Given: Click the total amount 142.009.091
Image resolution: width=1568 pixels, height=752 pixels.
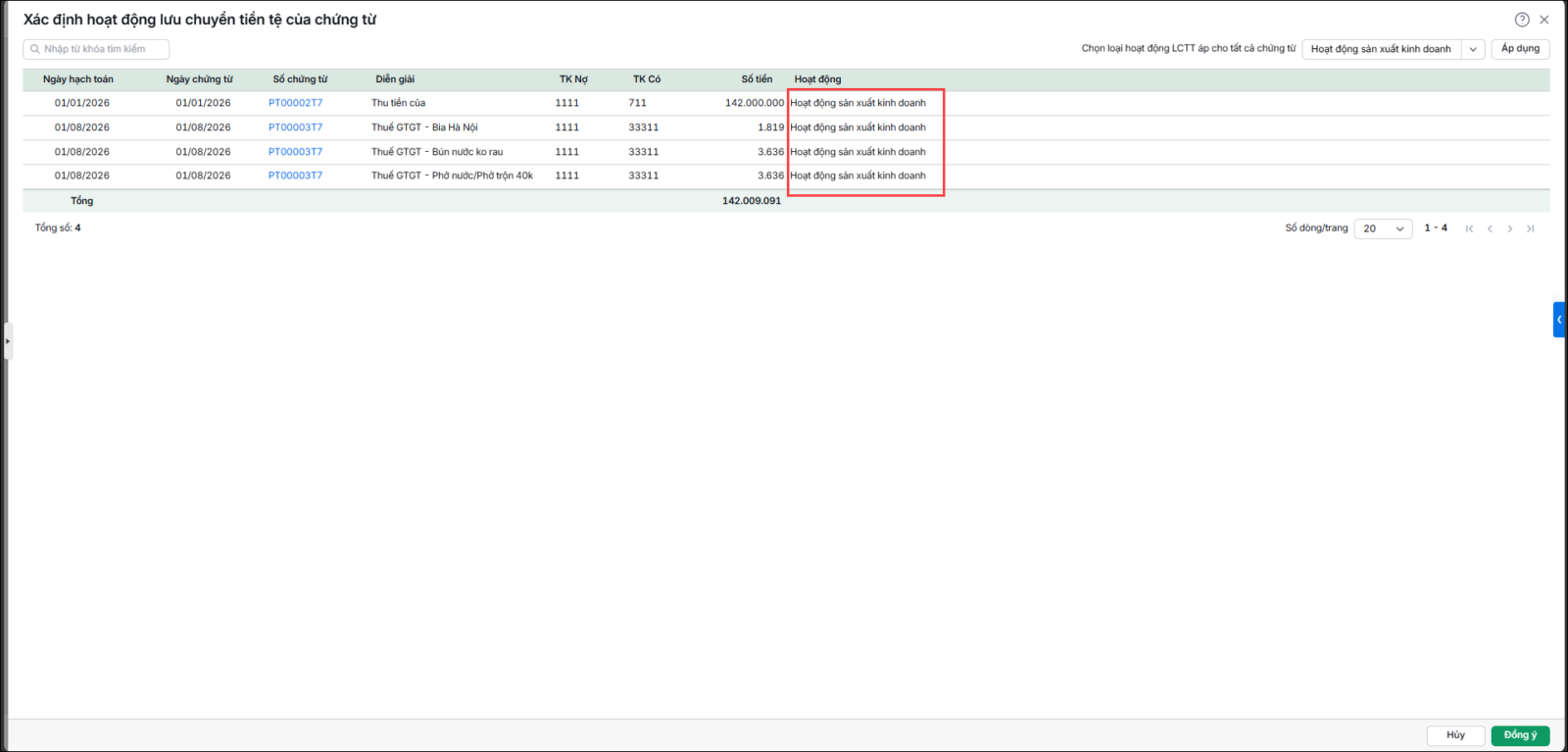Looking at the screenshot, I should click(752, 201).
